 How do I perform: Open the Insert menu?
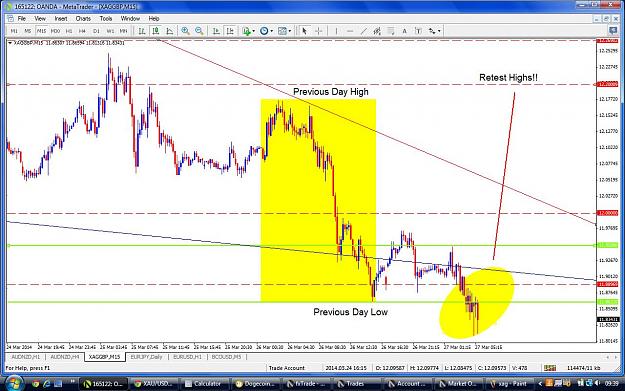coord(61,18)
